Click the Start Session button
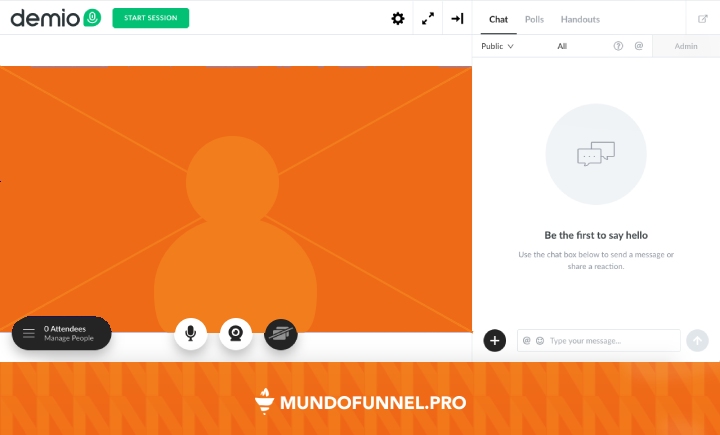 (x=151, y=18)
